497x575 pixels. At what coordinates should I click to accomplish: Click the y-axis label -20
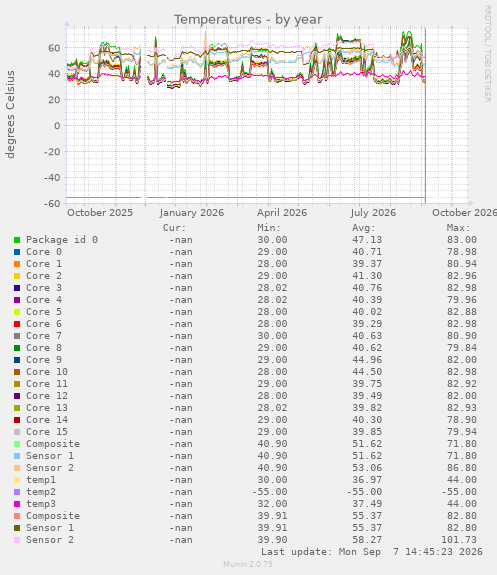[52, 151]
